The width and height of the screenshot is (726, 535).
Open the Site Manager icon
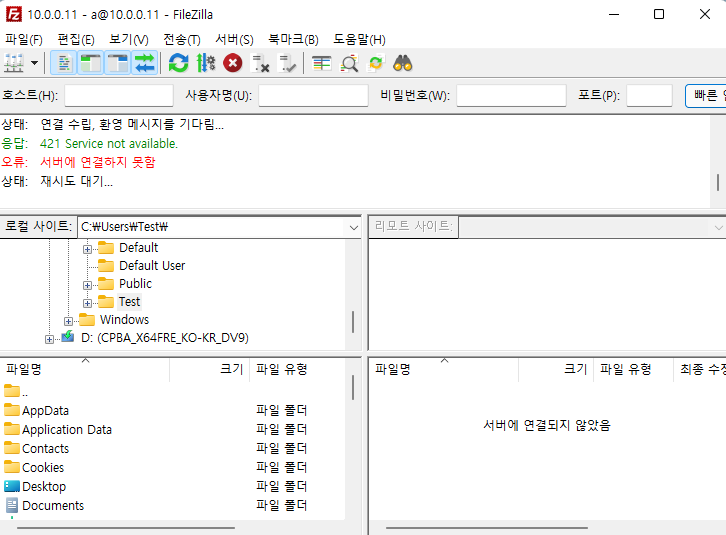pos(14,63)
